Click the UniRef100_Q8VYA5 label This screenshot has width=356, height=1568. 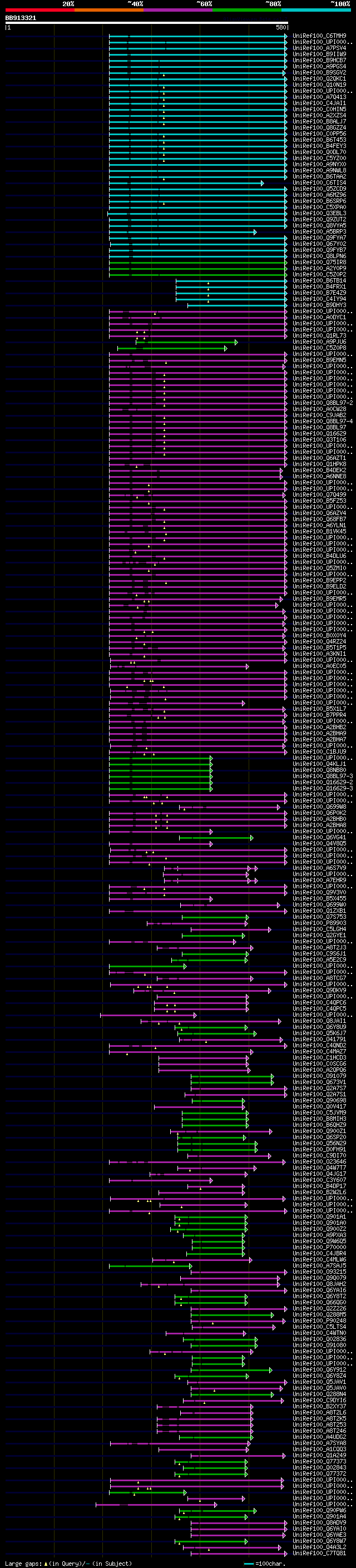tap(319, 226)
